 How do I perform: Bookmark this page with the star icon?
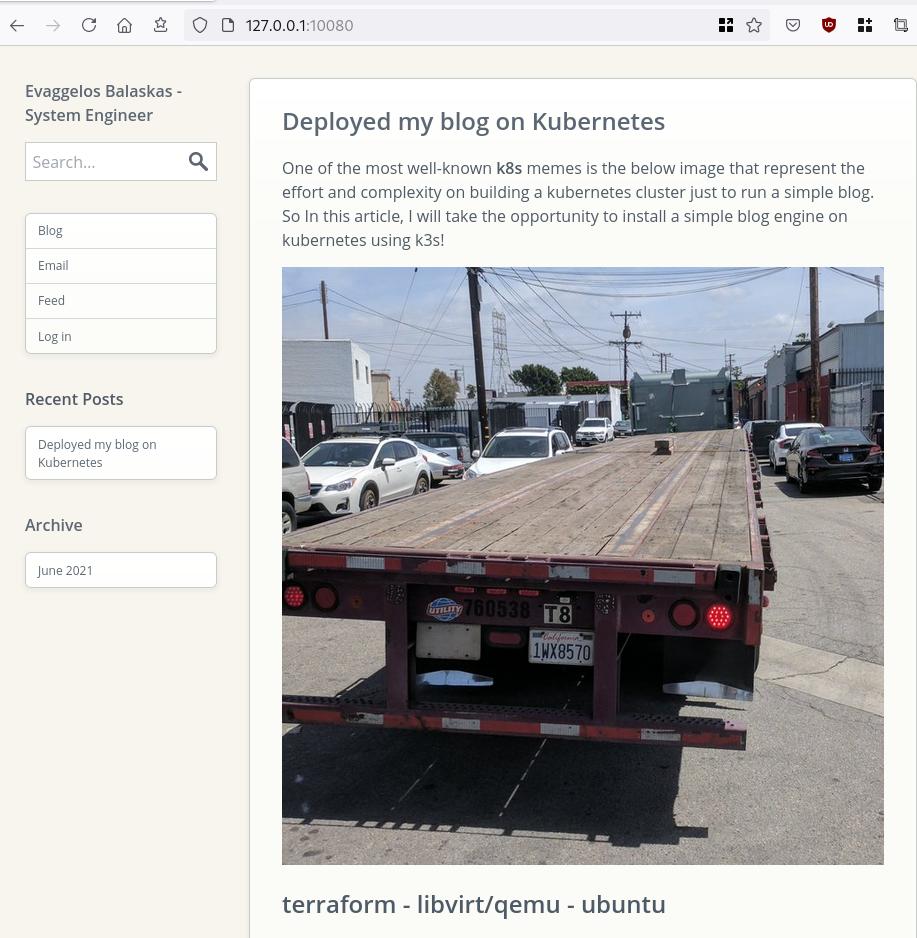tap(754, 25)
